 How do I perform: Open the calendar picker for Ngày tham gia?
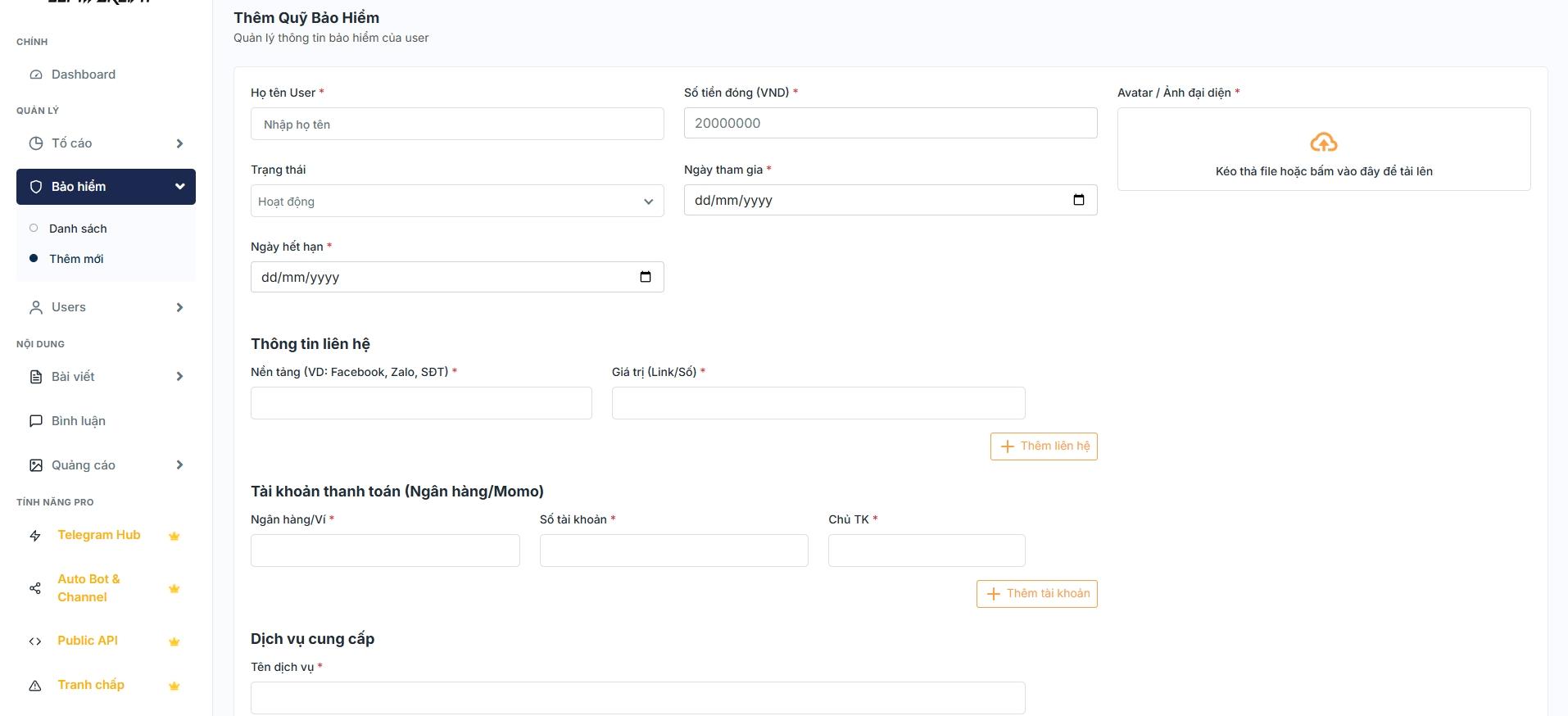[x=1078, y=200]
